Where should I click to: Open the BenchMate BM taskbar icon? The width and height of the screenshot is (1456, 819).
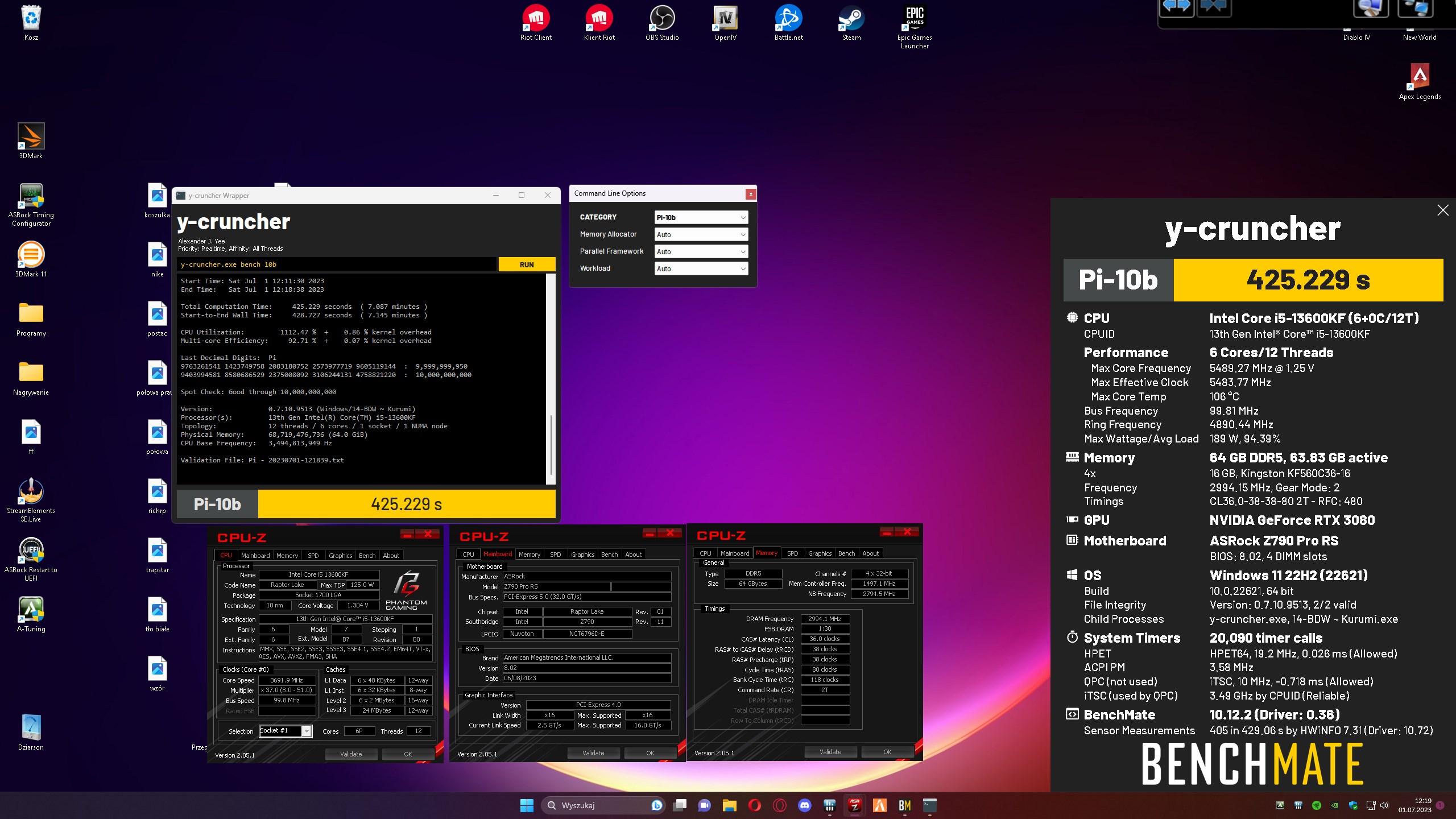(x=904, y=805)
